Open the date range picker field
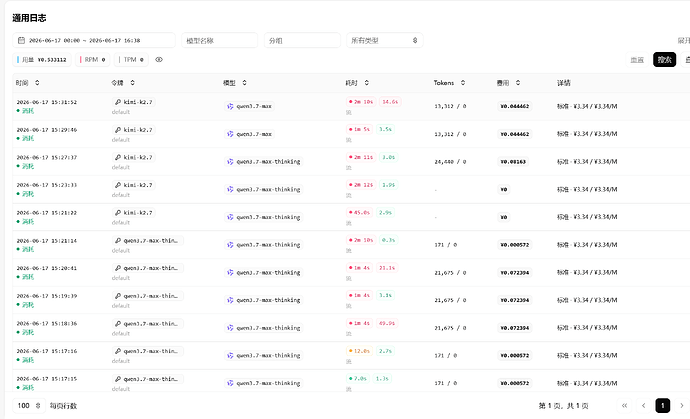Image resolution: width=690 pixels, height=419 pixels. click(x=94, y=40)
